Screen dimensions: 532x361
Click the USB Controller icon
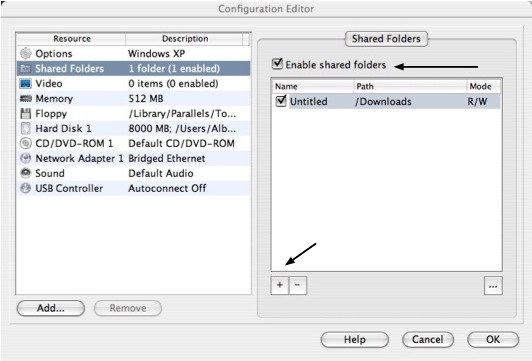pyautogui.click(x=26, y=188)
